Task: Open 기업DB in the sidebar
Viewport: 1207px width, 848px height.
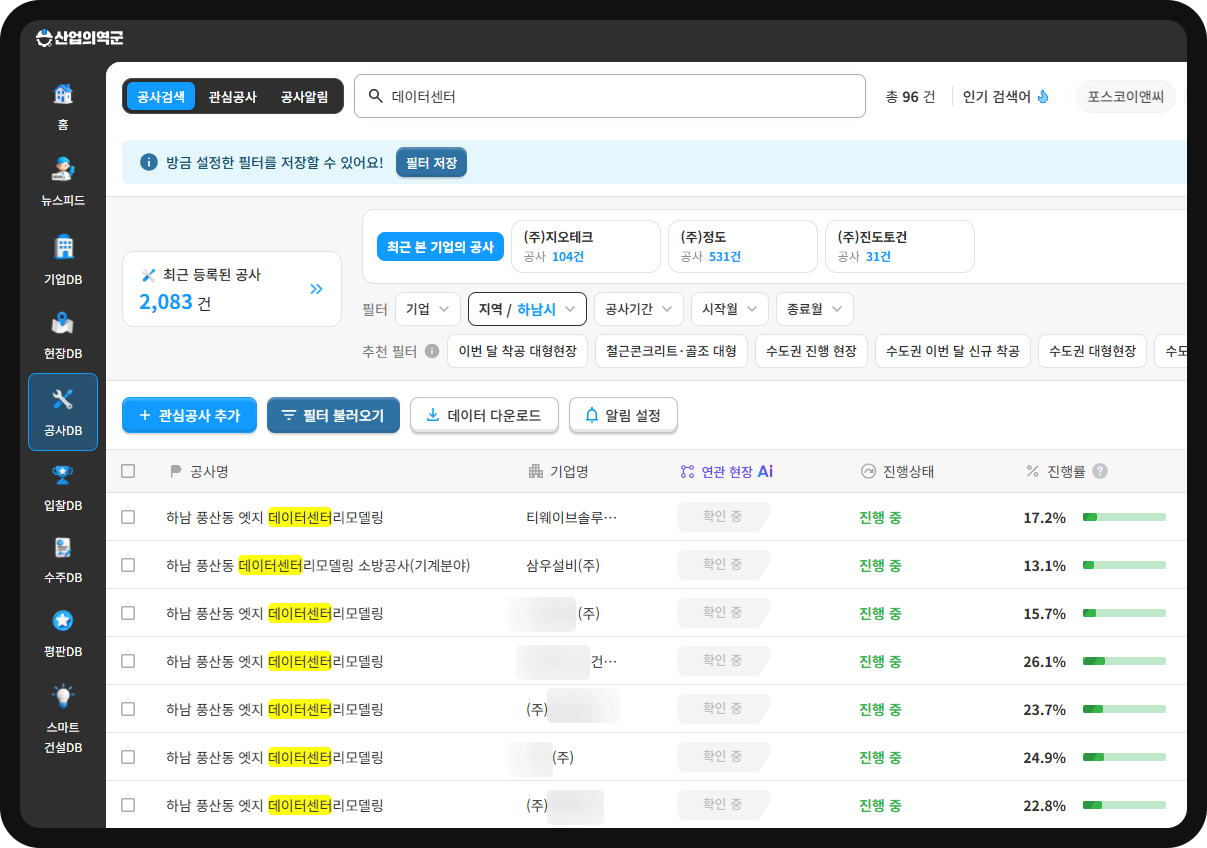Action: pyautogui.click(x=63, y=259)
